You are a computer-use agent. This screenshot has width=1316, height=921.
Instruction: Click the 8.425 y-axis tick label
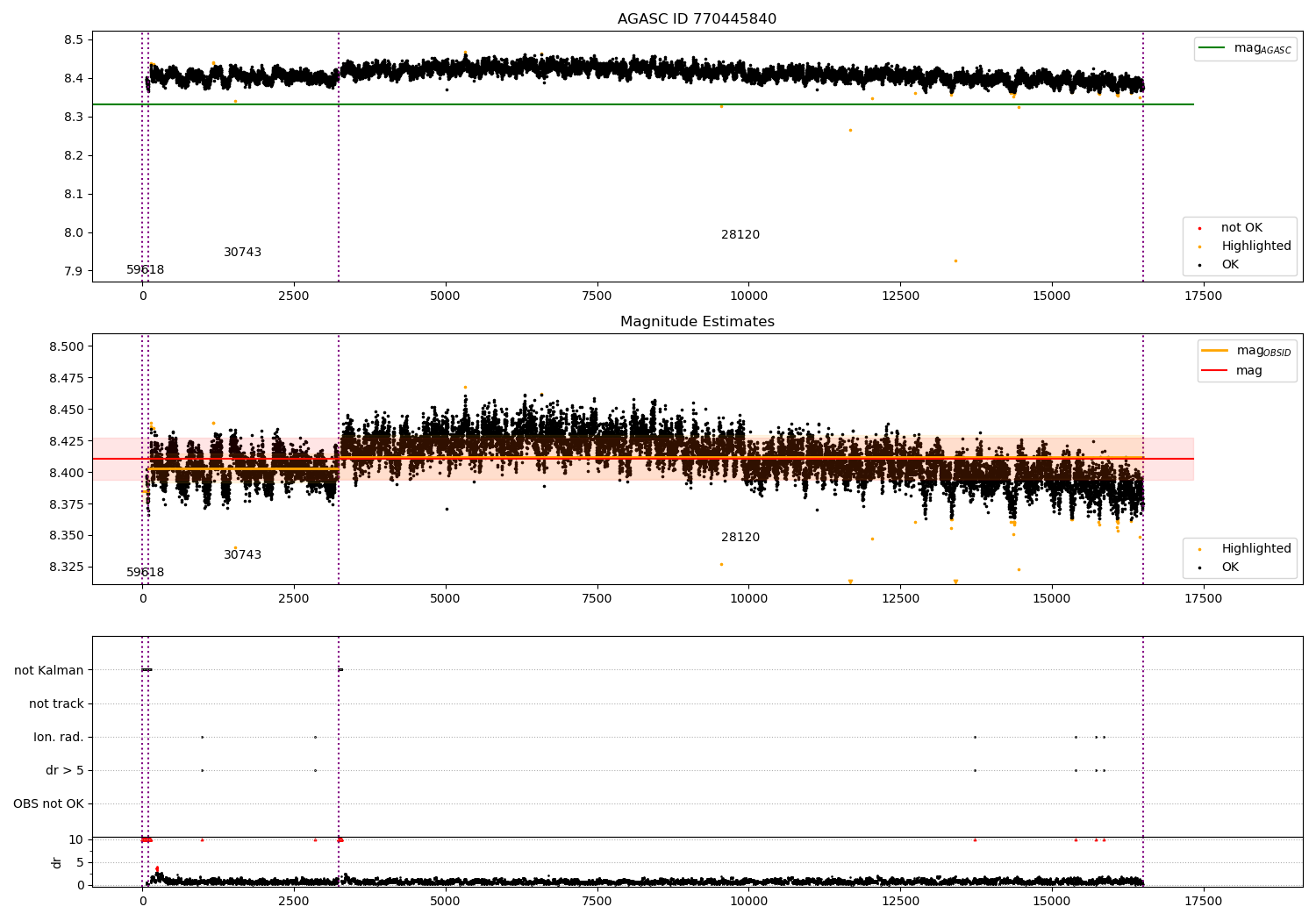67,442
